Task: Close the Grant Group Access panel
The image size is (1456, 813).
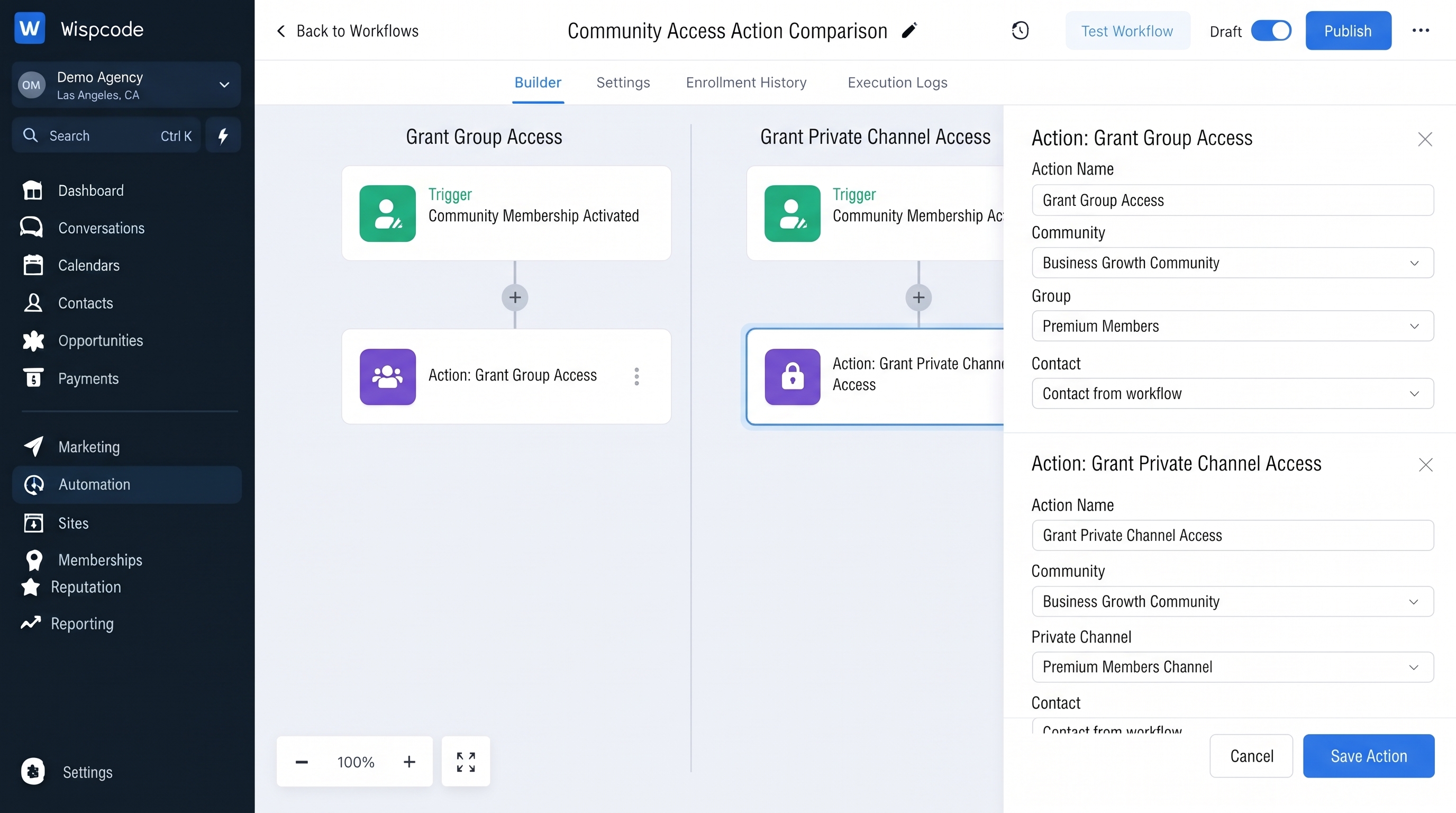Action: pyautogui.click(x=1425, y=139)
